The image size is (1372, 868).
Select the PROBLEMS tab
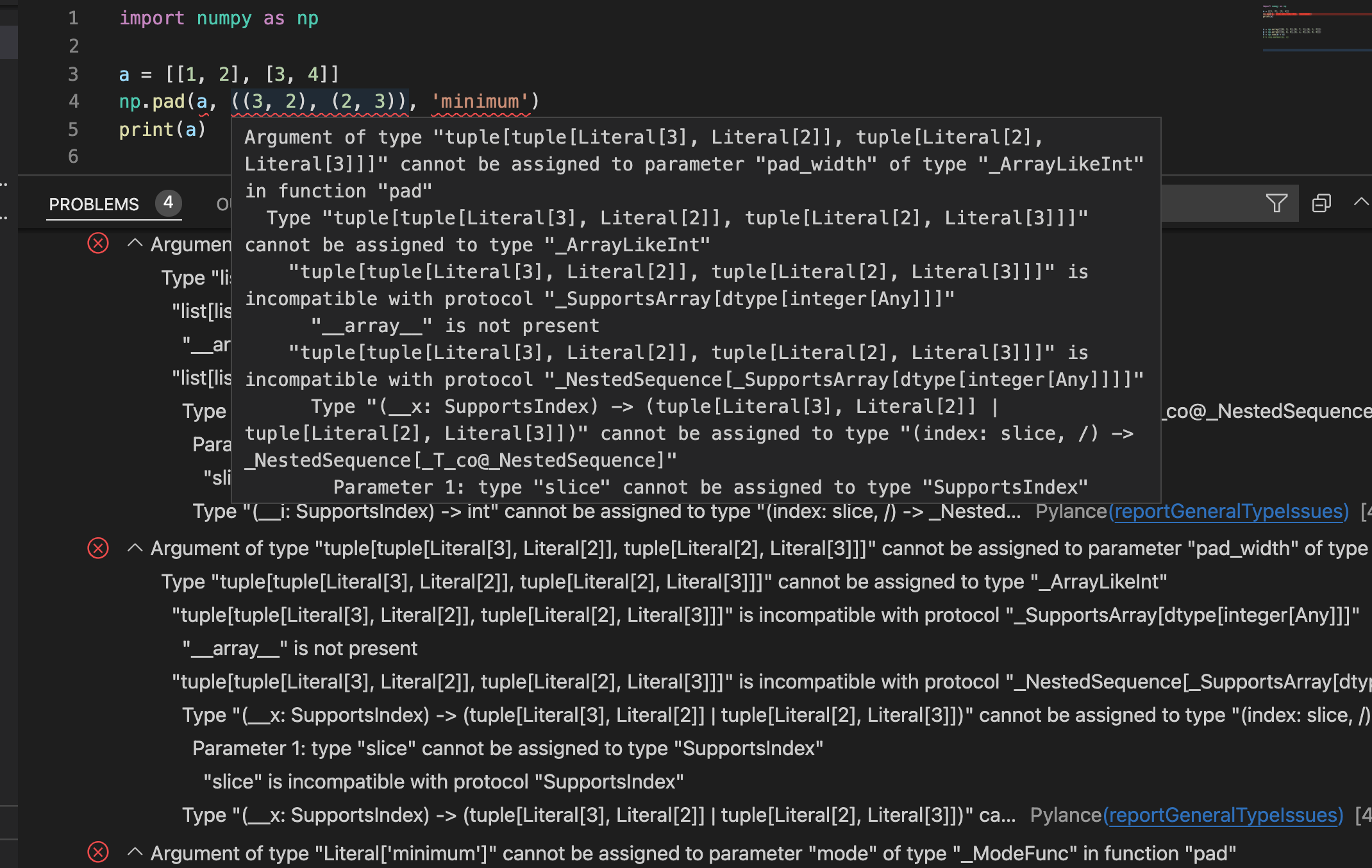click(x=94, y=204)
